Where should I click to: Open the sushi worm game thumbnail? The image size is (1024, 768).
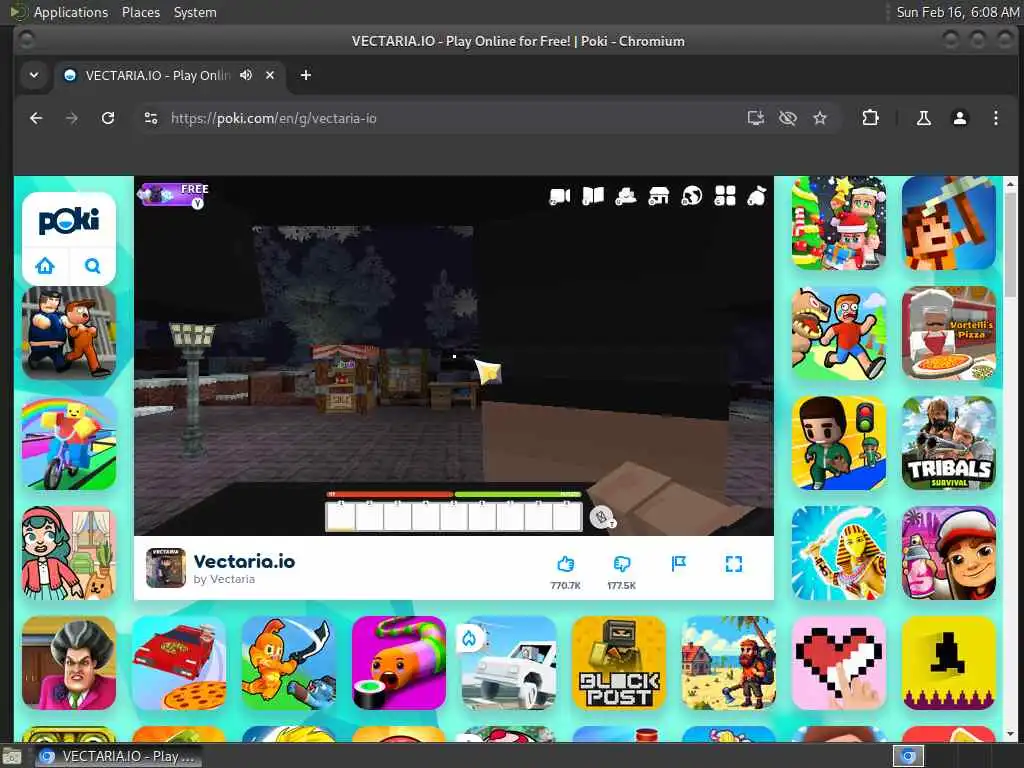[x=398, y=663]
